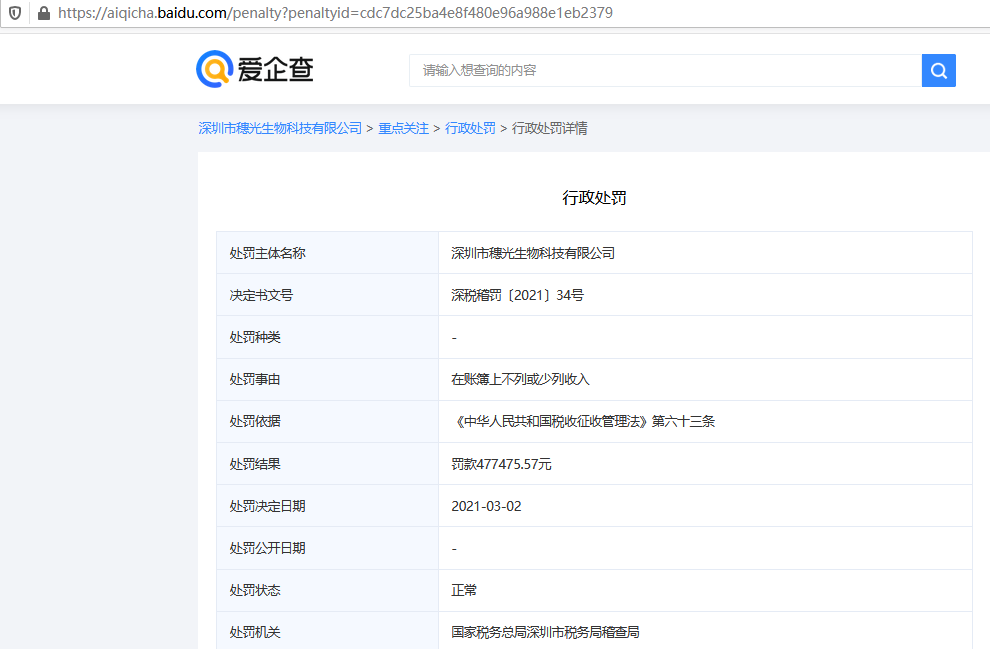Image resolution: width=990 pixels, height=649 pixels.
Task: Select the 处罚状态 label cell
Action: pos(328,590)
